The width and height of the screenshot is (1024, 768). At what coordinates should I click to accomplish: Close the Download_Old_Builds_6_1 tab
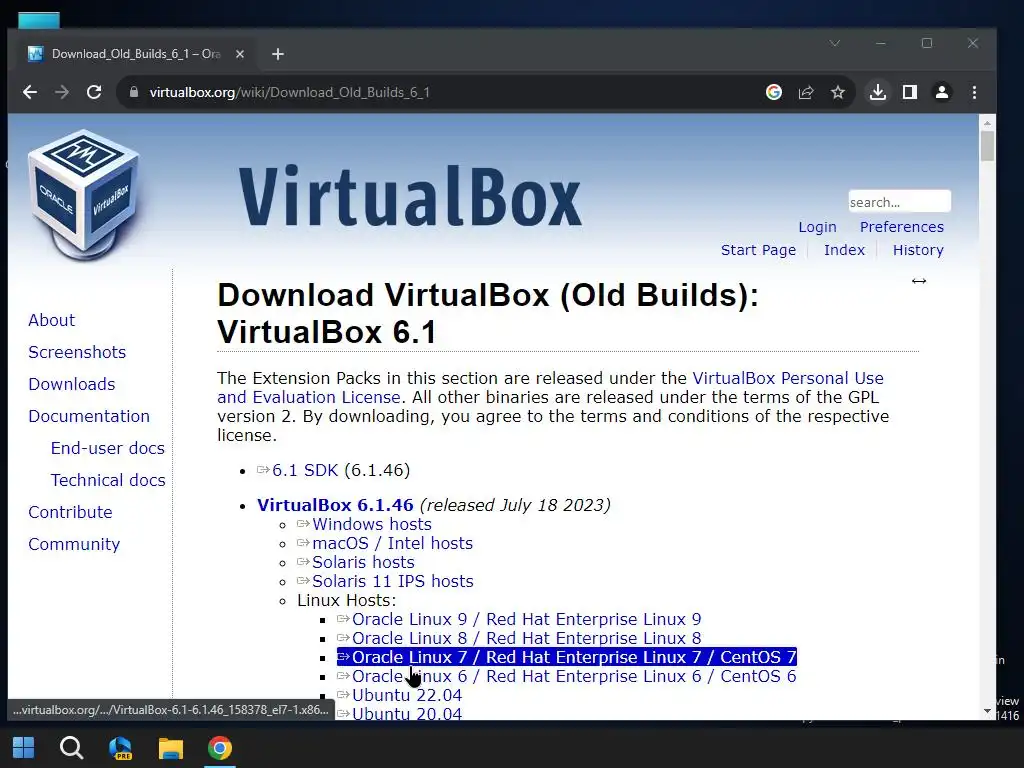coord(240,54)
